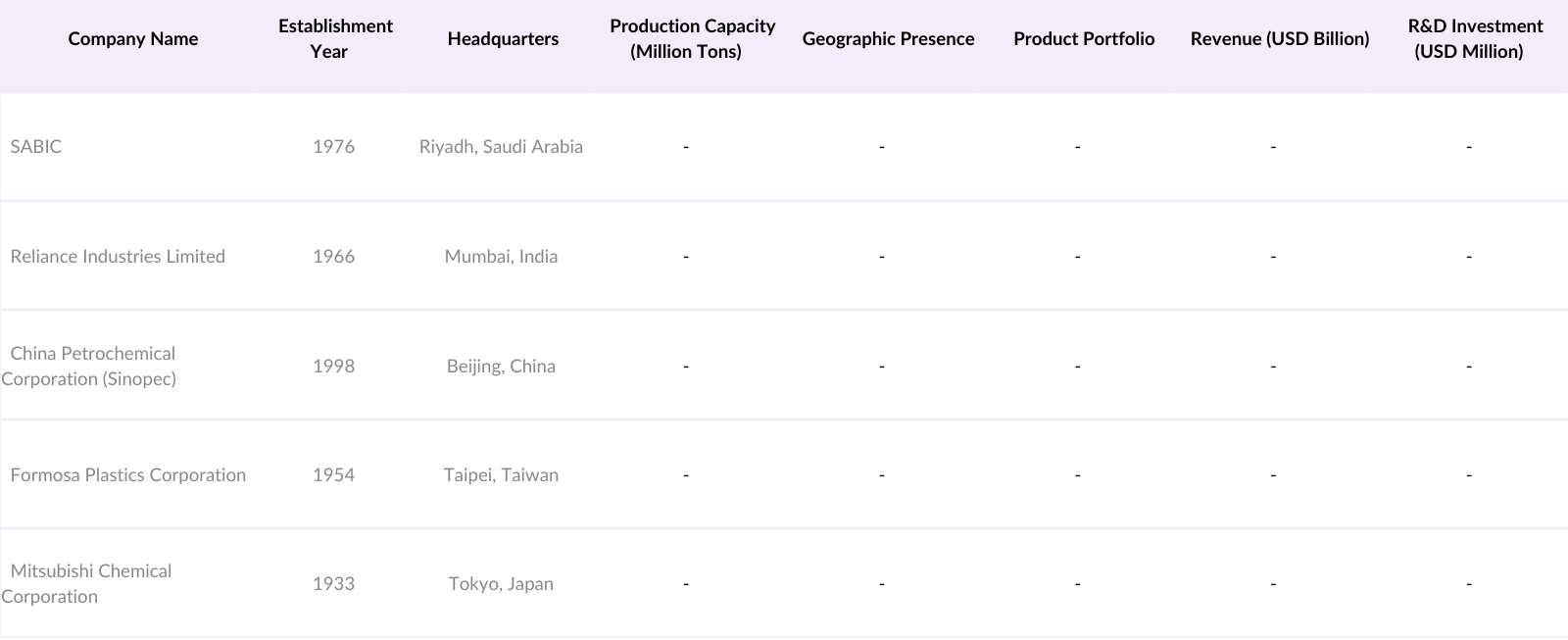The height and width of the screenshot is (640, 1568).
Task: Select the SABIC company name cell
Action: tap(36, 147)
